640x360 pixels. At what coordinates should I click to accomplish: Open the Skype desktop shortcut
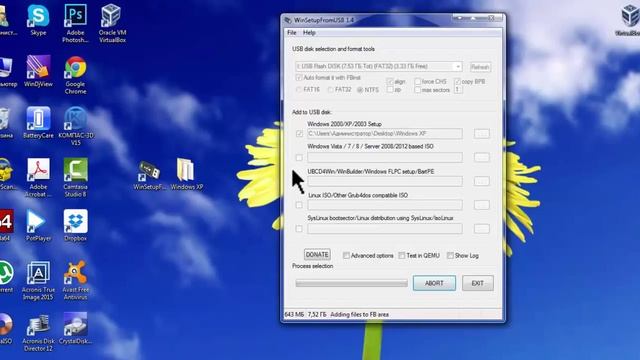[38, 20]
